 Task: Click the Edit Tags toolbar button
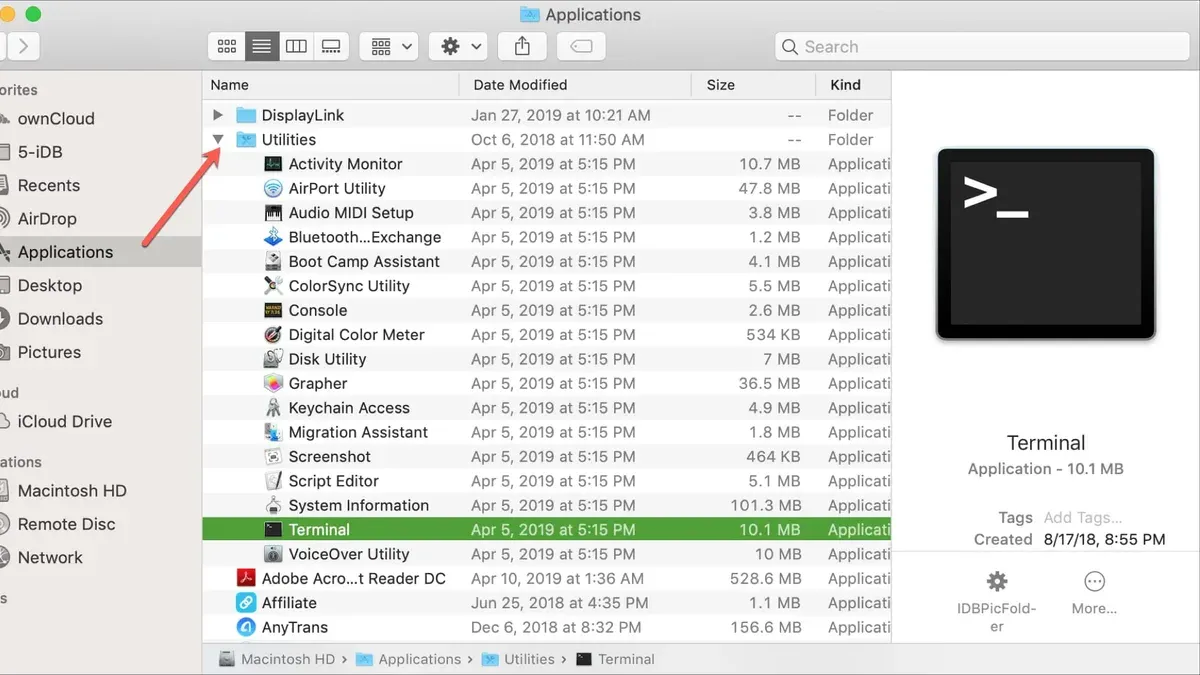(x=580, y=46)
